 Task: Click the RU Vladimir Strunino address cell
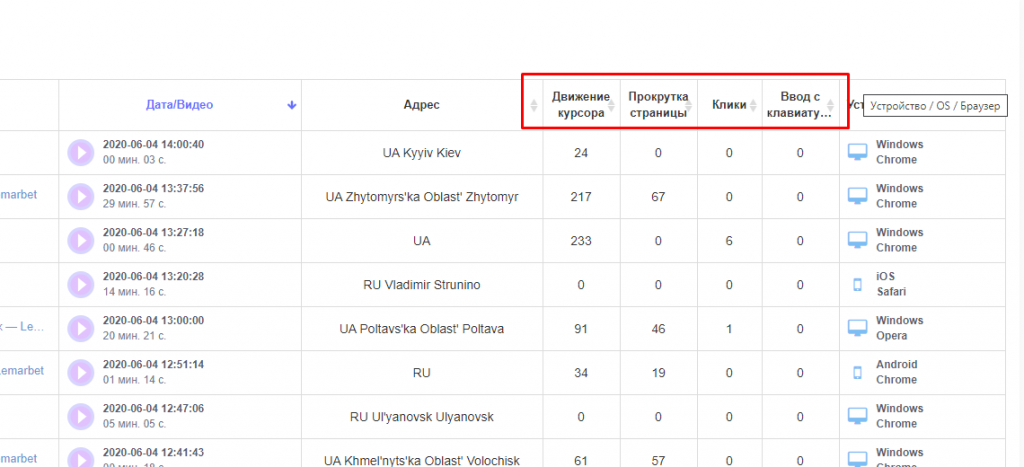coord(421,285)
